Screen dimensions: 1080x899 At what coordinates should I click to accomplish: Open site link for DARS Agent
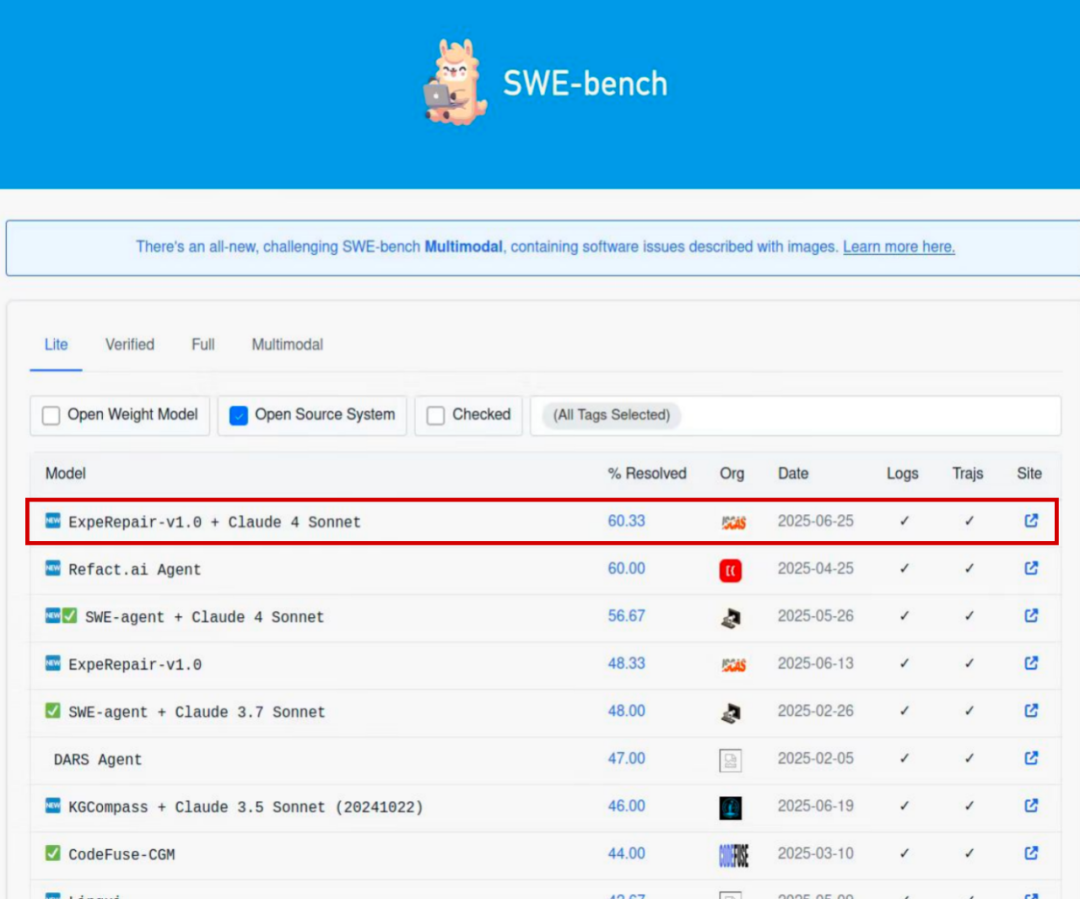click(x=1030, y=758)
